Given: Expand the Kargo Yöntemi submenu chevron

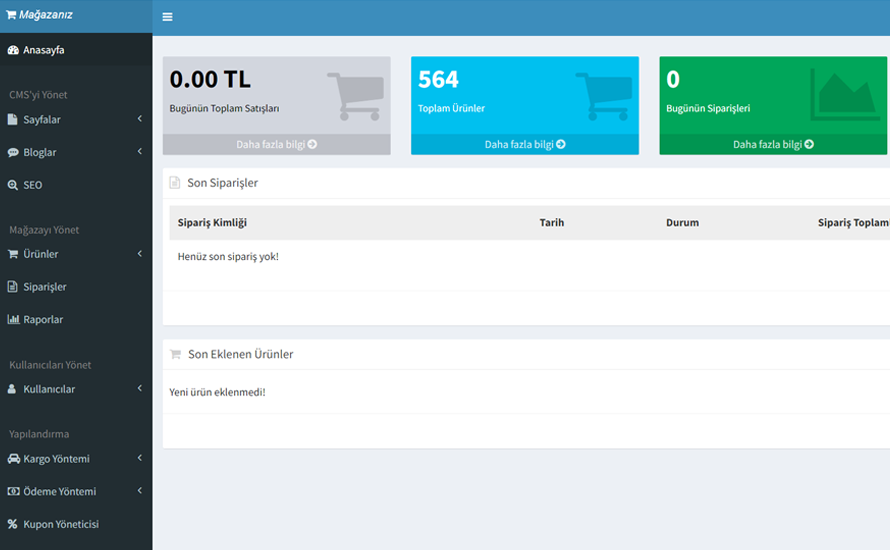Looking at the screenshot, I should (140, 458).
